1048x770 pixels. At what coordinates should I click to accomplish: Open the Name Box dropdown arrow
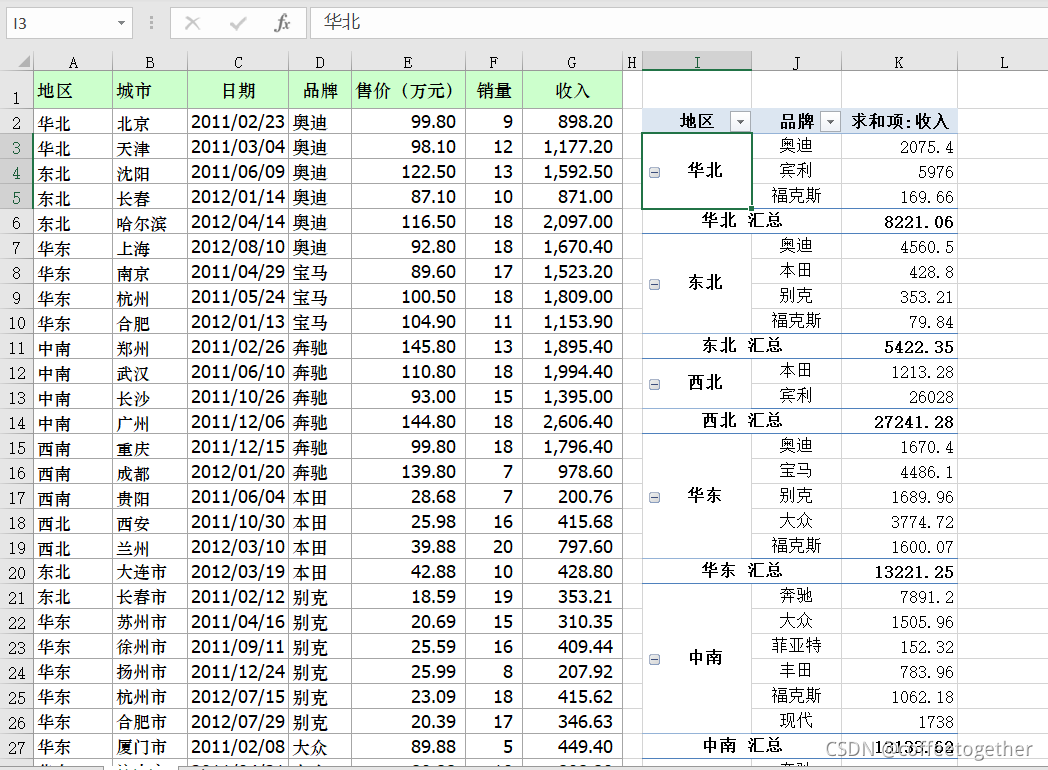[x=121, y=23]
